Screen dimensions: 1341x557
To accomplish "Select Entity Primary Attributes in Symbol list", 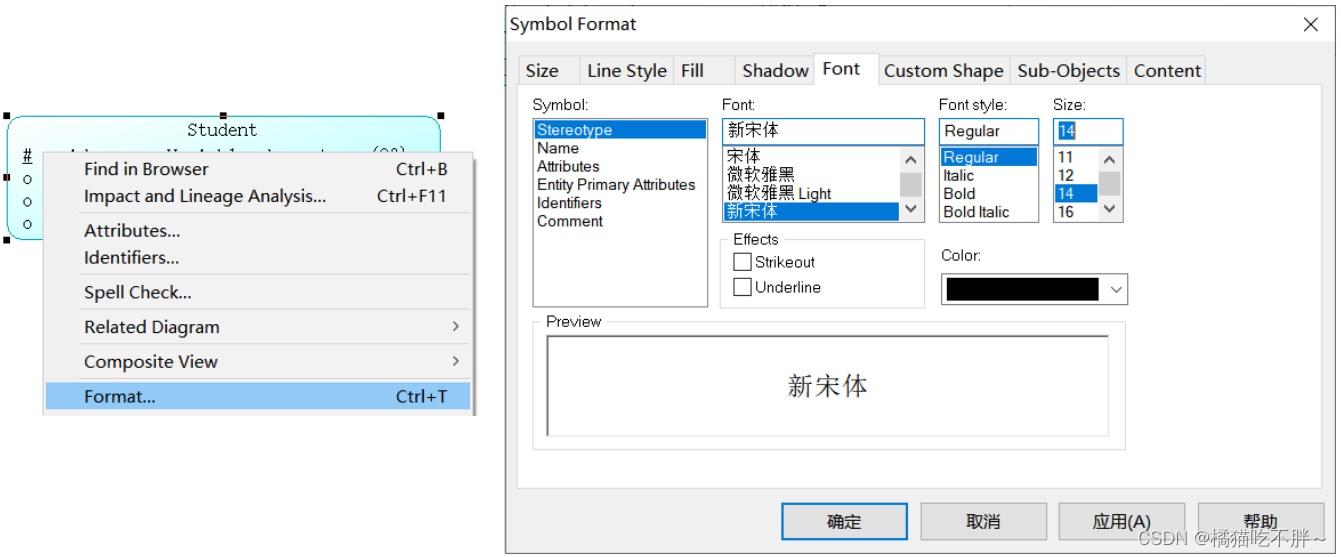I will point(616,185).
